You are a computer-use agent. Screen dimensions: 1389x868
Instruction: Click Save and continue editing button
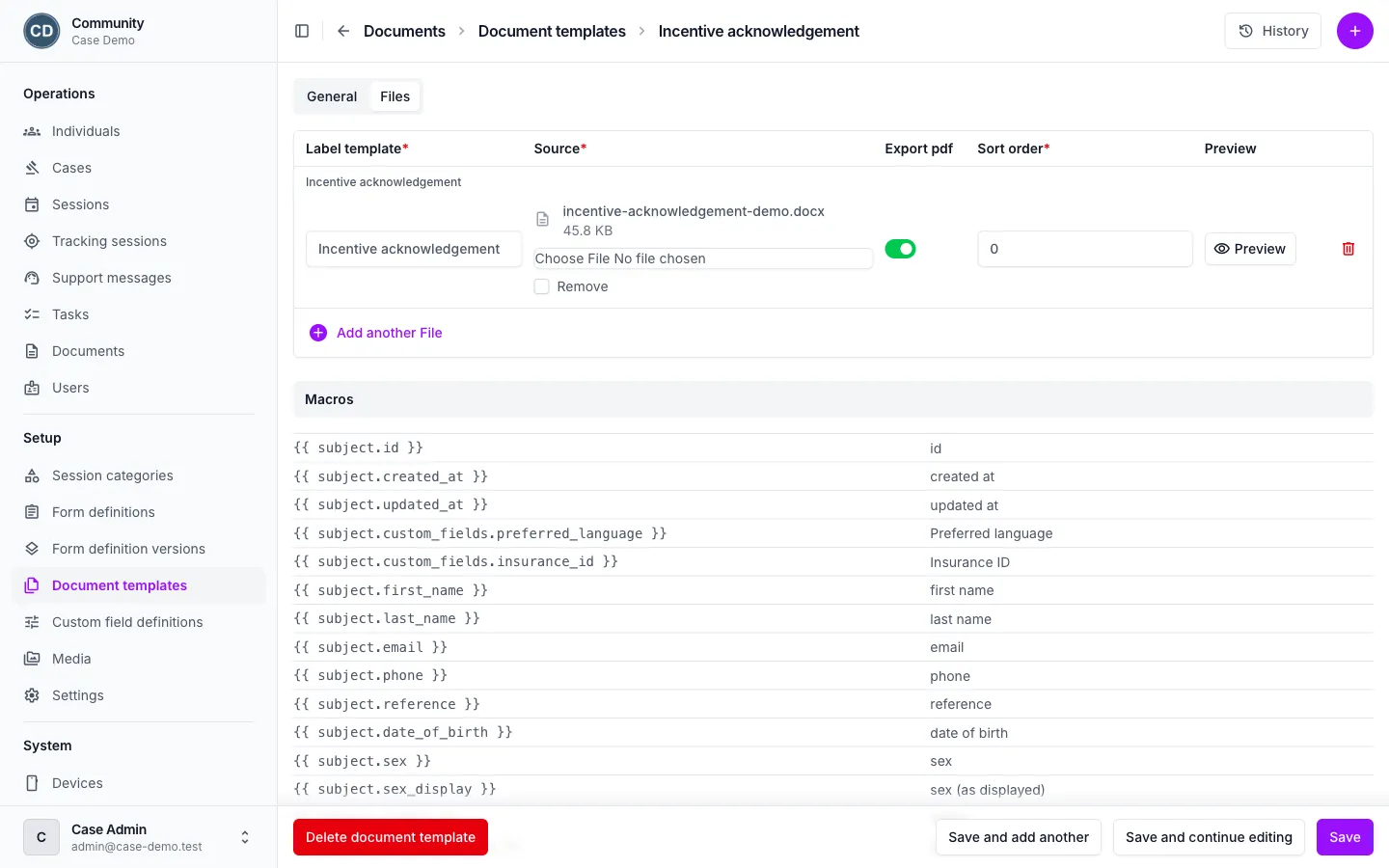[x=1209, y=837]
